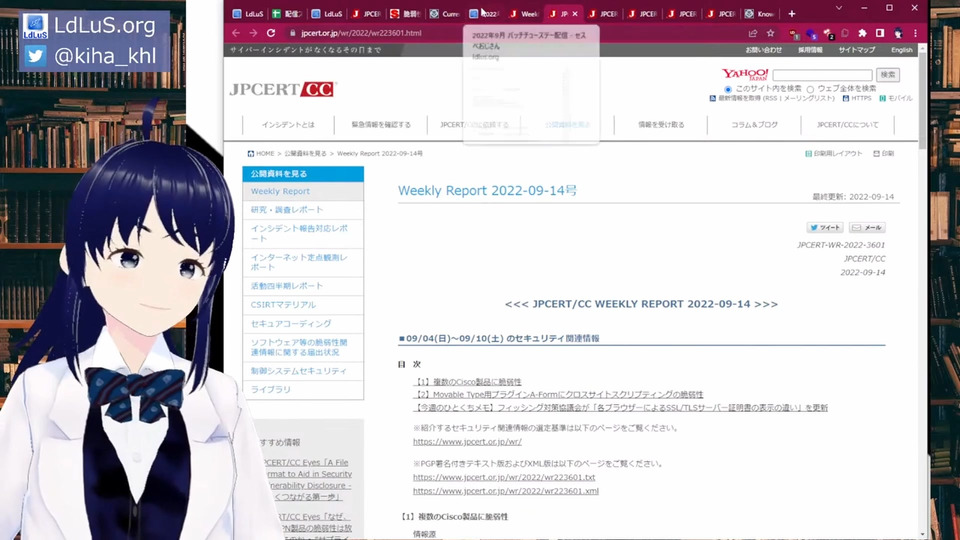Click the RSS feed icon link
This screenshot has height=540, width=960.
[713, 98]
